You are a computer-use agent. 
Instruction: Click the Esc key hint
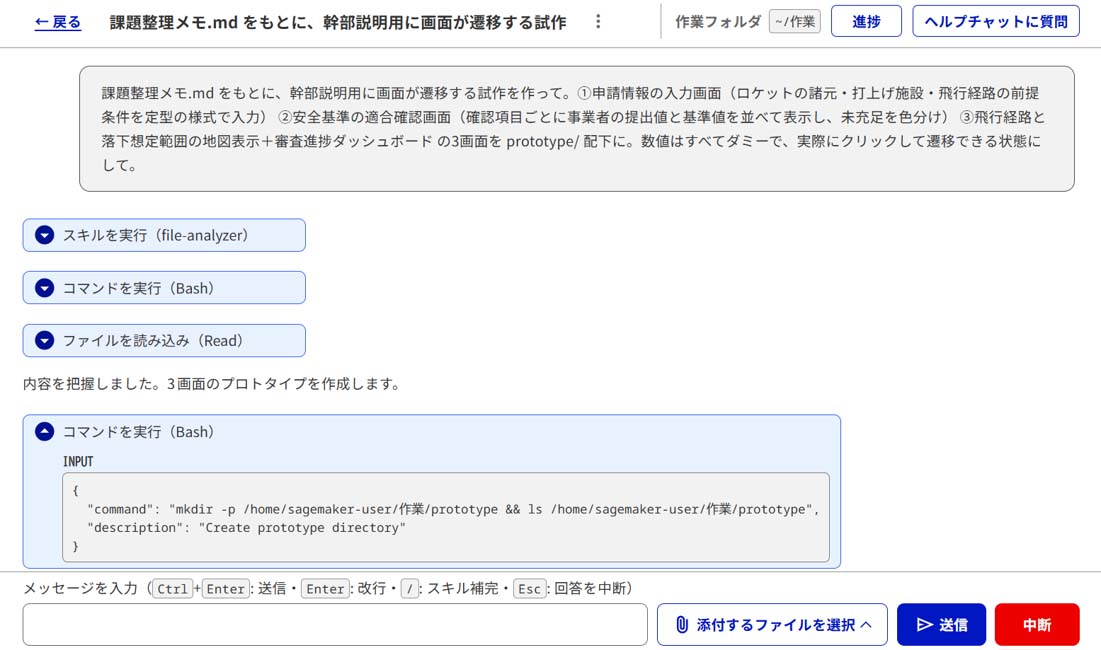point(529,589)
